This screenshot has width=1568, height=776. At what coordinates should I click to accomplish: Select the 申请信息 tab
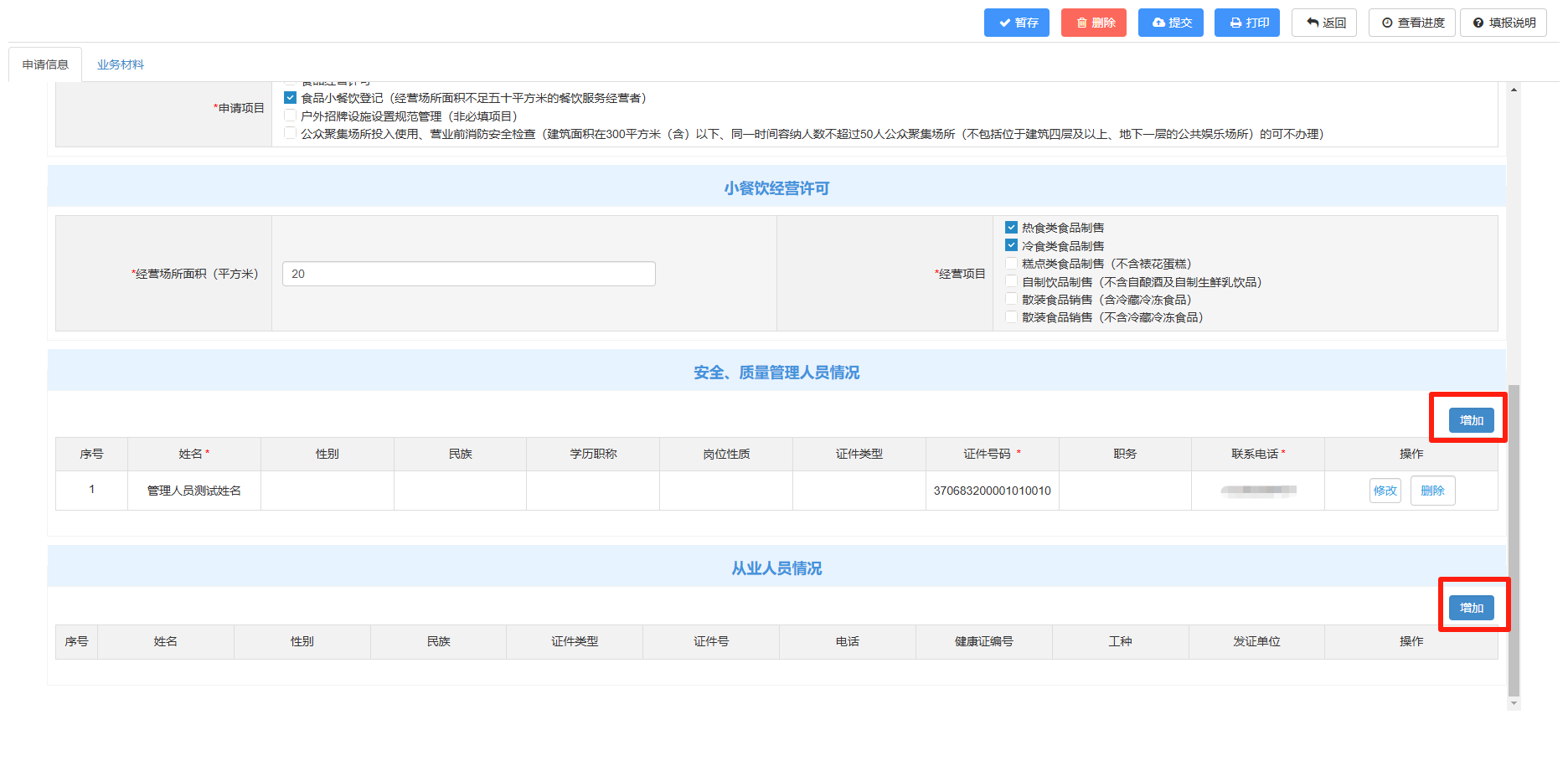45,64
